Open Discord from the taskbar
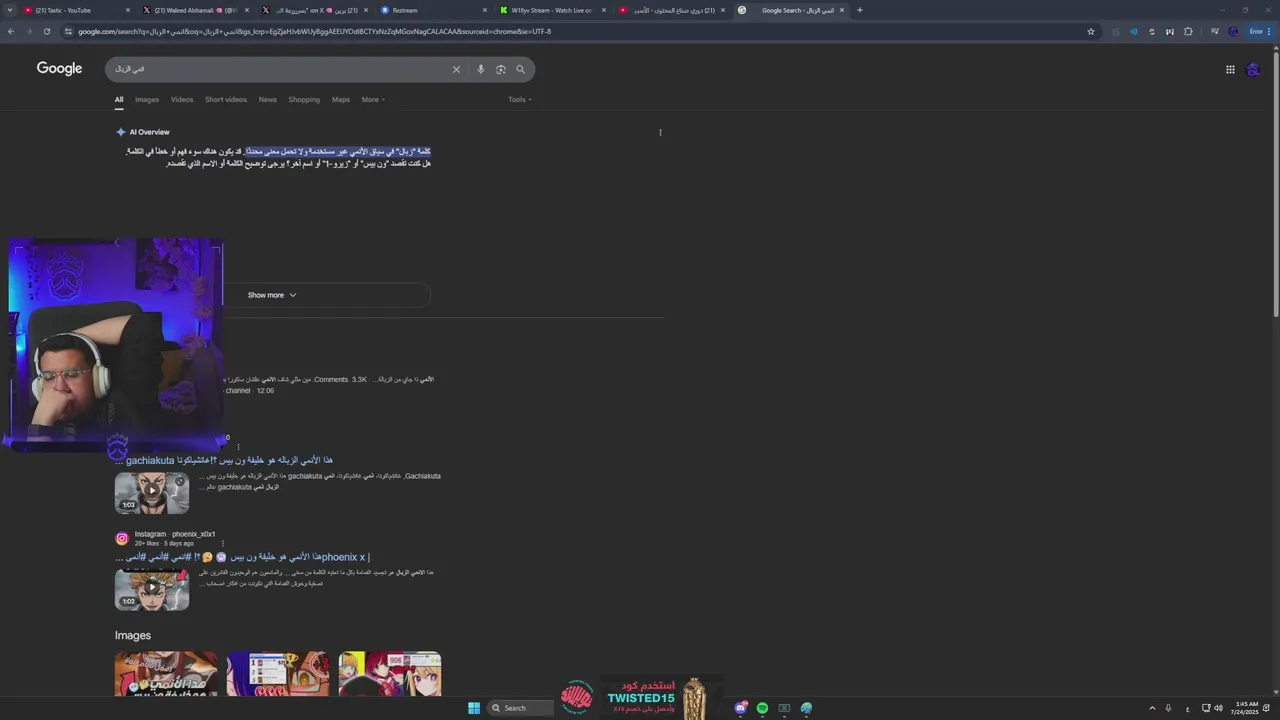The image size is (1280, 720). pyautogui.click(x=741, y=708)
